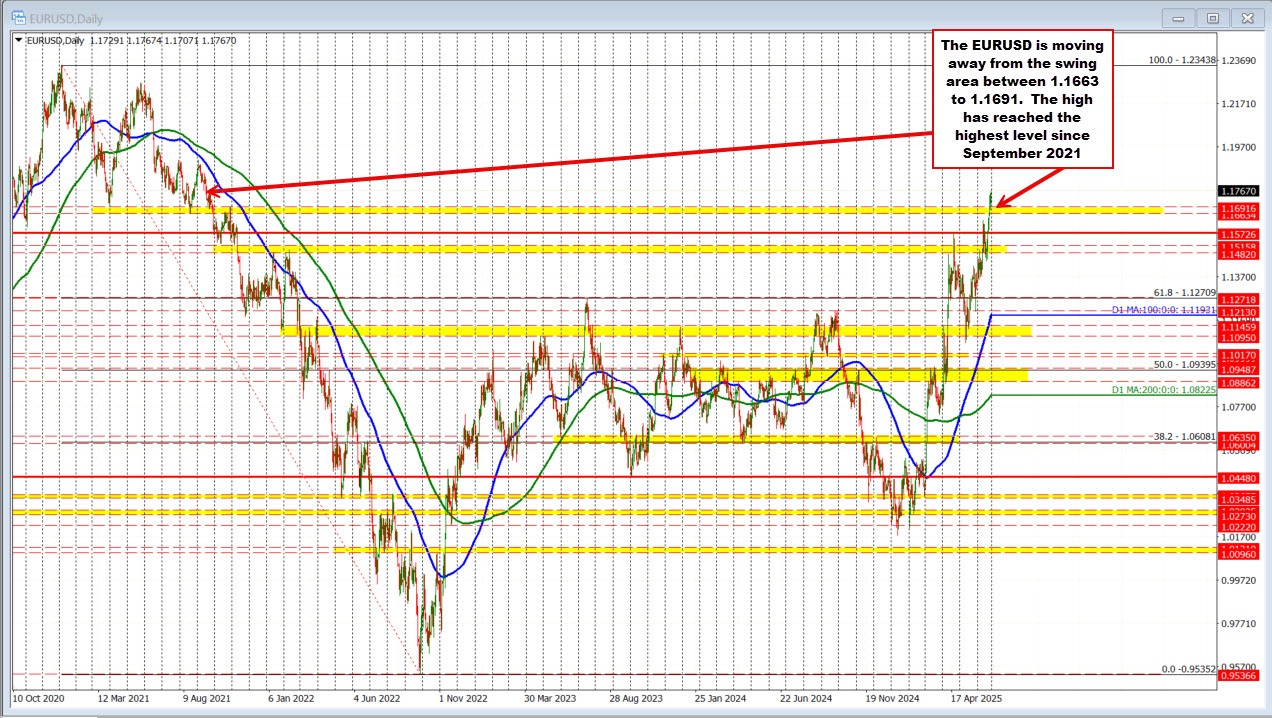Open the EURUSD,Daily symbol dropdown triangle
Viewport: 1272px width, 718px height.
click(16, 41)
